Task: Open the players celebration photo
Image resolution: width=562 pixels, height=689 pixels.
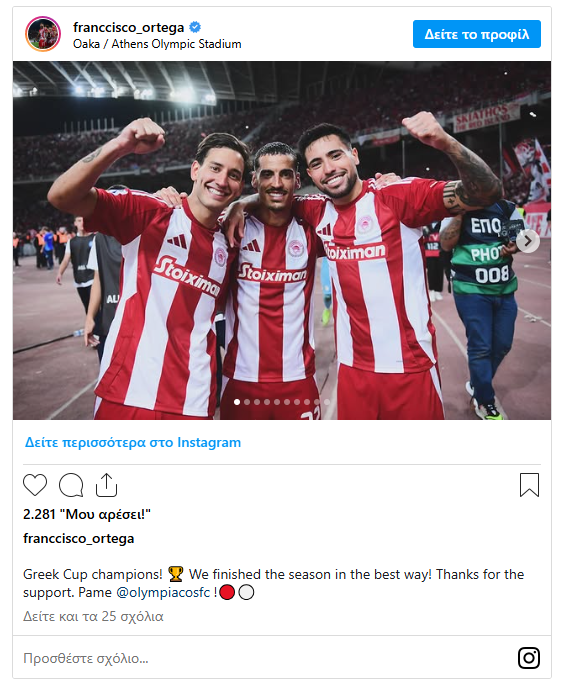Action: [282, 240]
